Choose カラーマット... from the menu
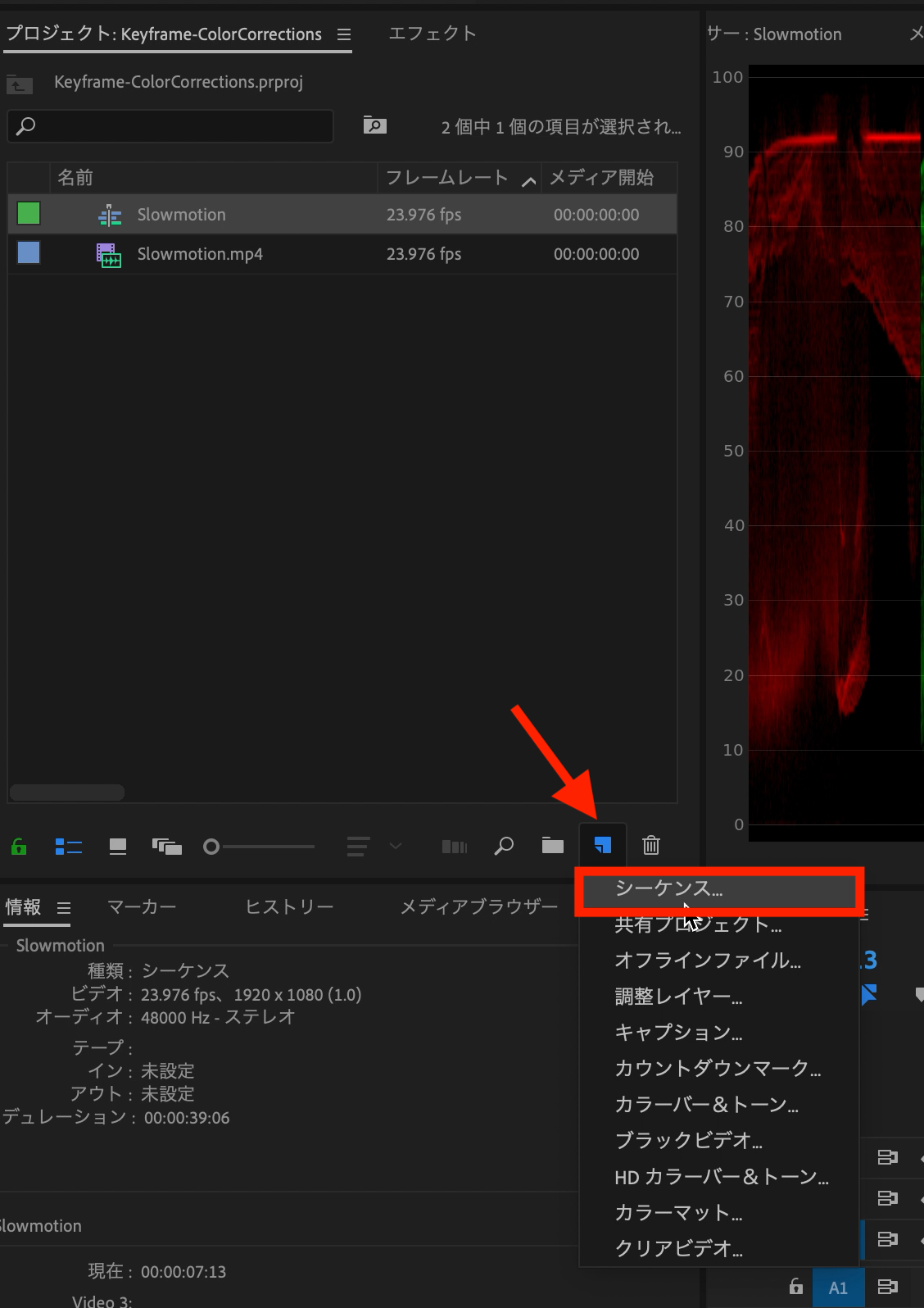The width and height of the screenshot is (924, 1308). point(718,1213)
